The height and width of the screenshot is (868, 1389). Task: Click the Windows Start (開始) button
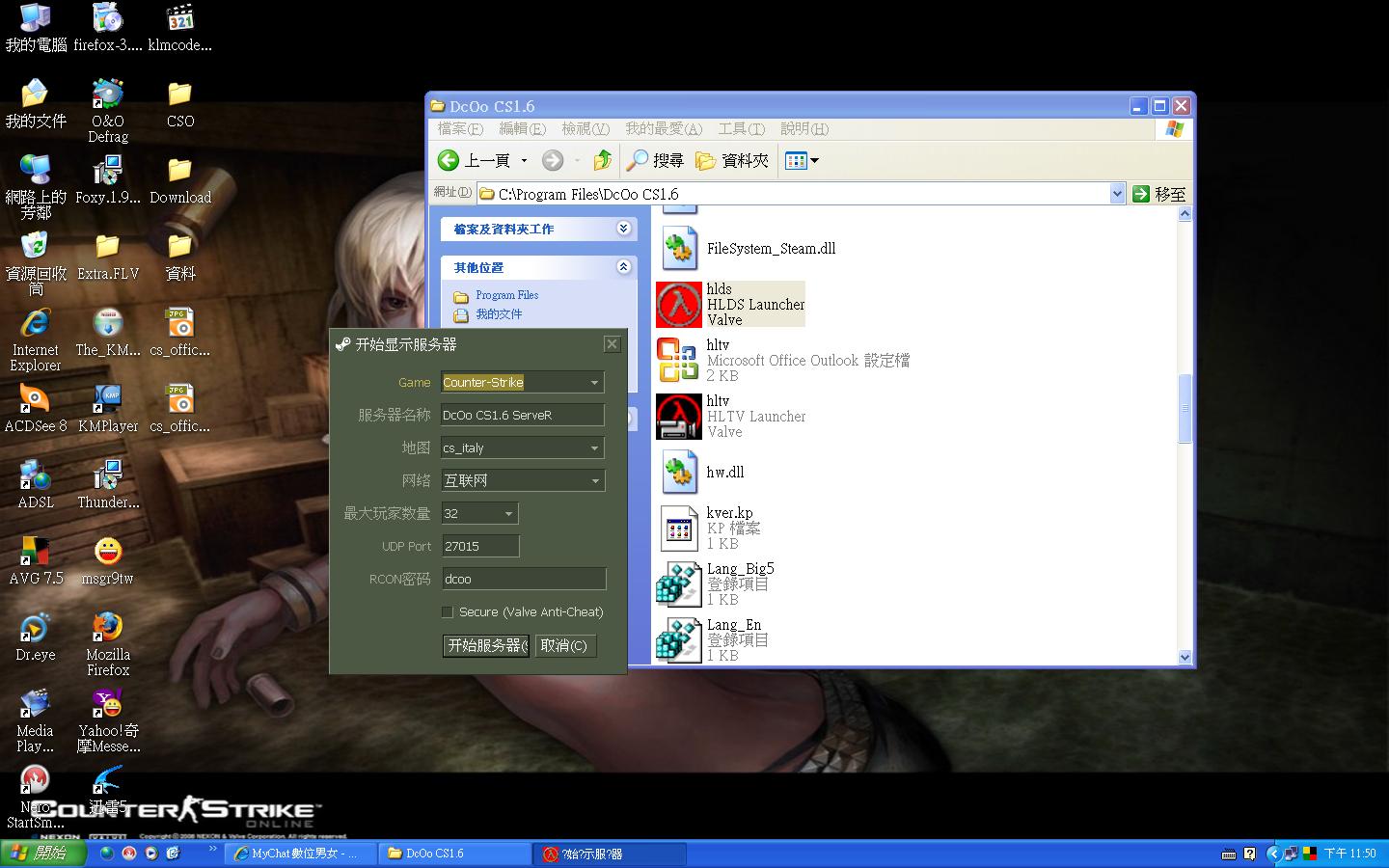click(x=41, y=853)
